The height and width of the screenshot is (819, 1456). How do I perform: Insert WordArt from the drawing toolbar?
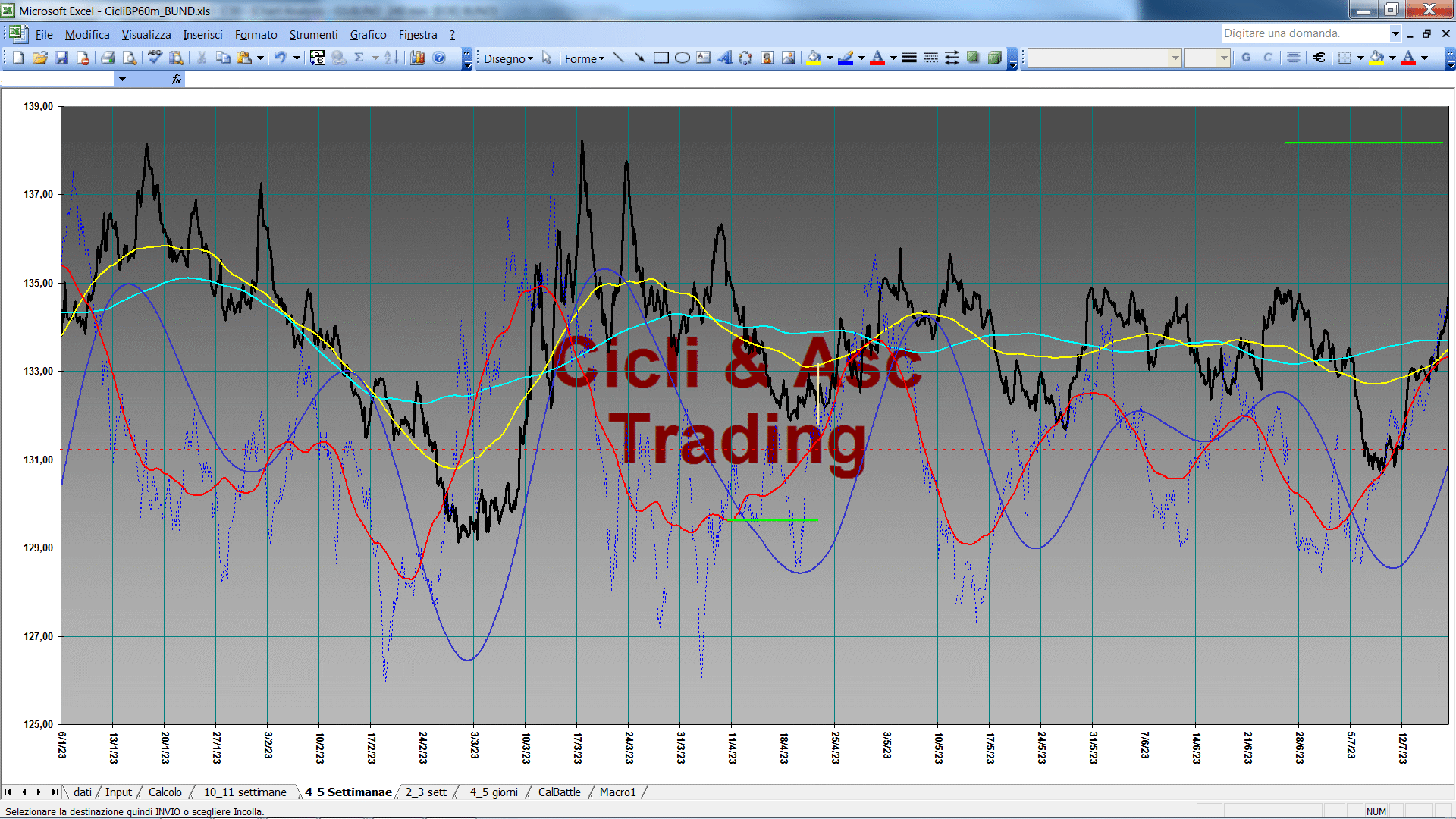tap(725, 58)
